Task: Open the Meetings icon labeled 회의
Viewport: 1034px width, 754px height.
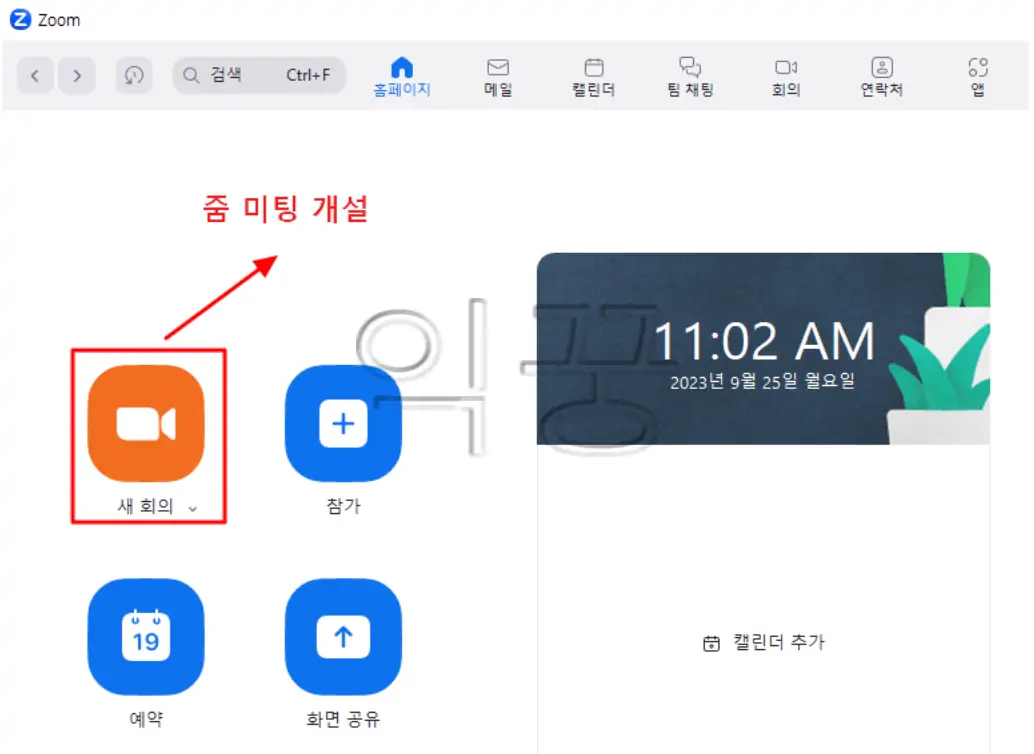Action: 786,75
